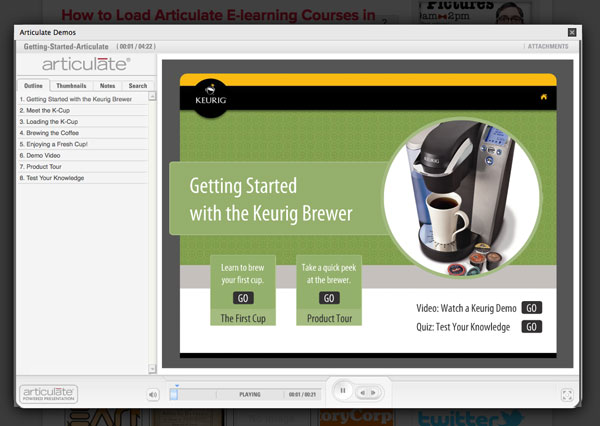Click GO next to Video: Watch a Keurig Demo
This screenshot has width=600, height=426.
(x=532, y=308)
